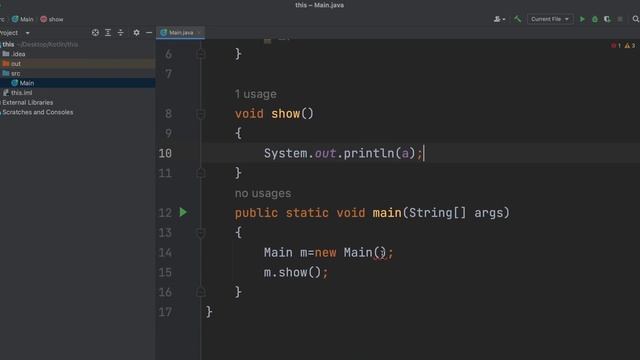
Task: Select opened file locate target icon
Action: pos(95,33)
